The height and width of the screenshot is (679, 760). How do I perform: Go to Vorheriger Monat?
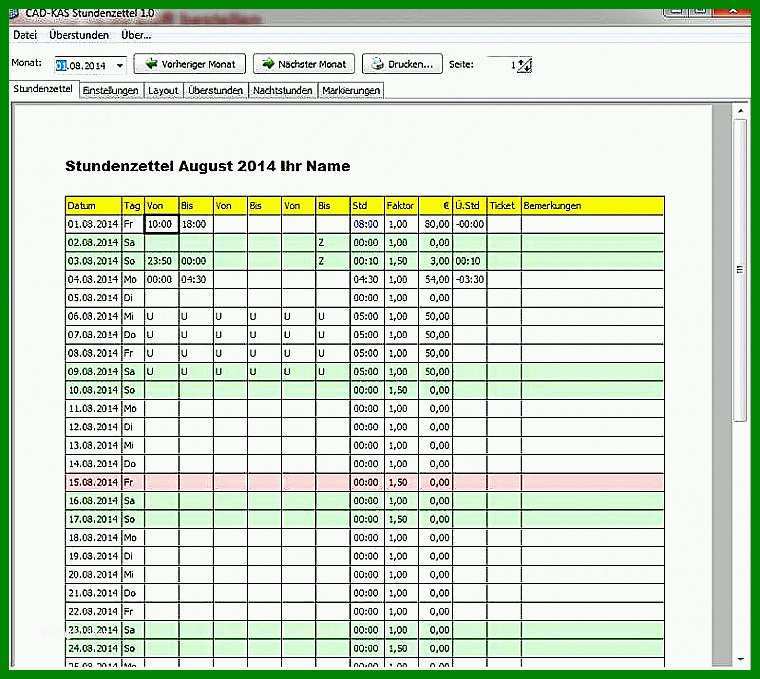pyautogui.click(x=190, y=64)
